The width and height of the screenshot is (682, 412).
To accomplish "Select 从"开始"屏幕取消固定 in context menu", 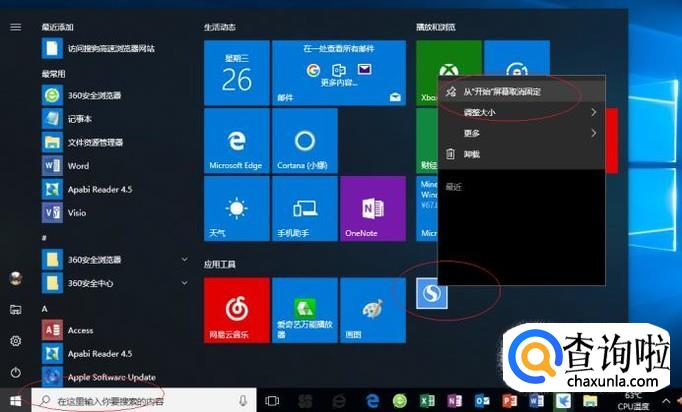I will 521,92.
